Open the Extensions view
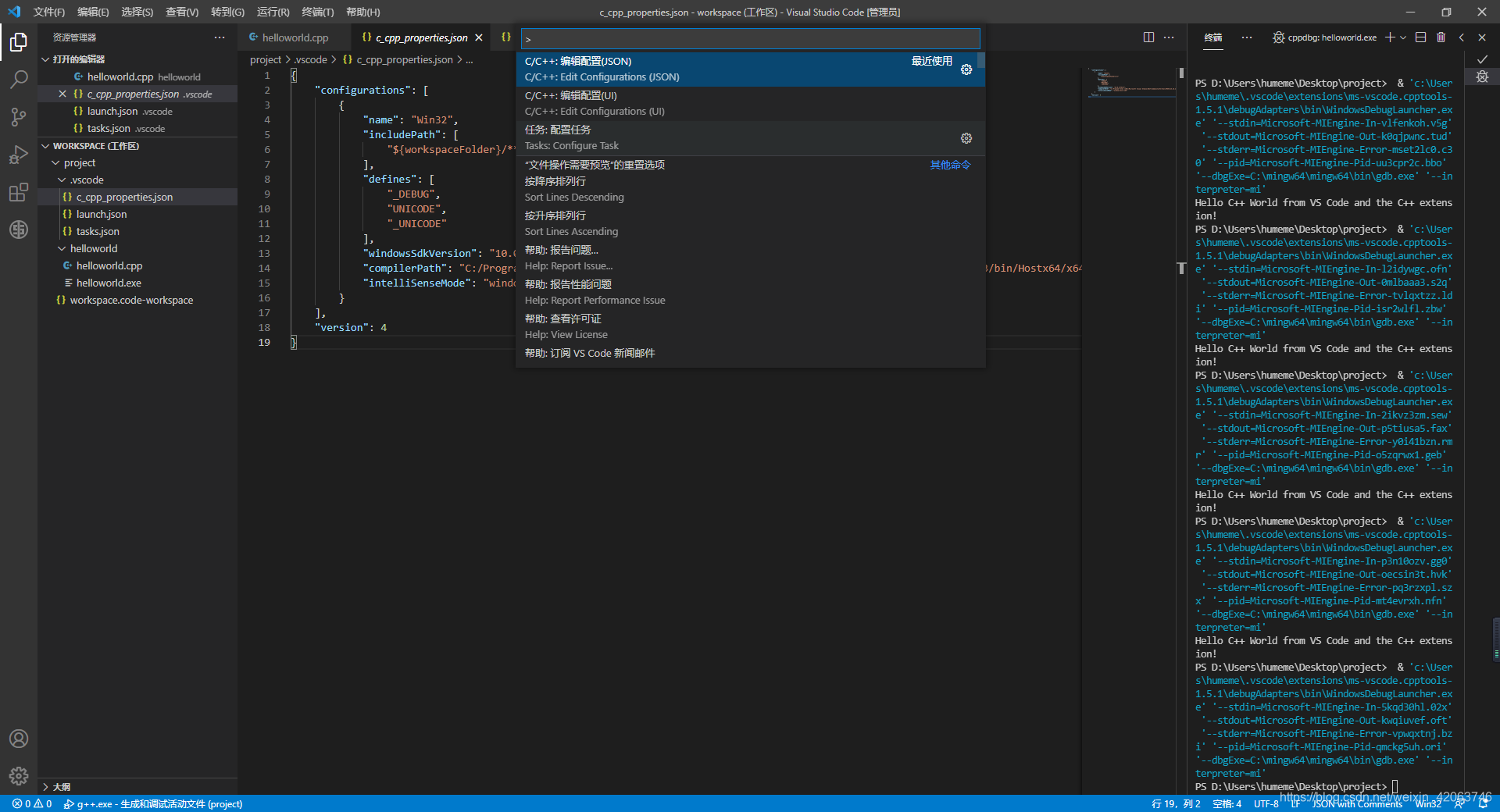The height and width of the screenshot is (812, 1500). click(19, 192)
